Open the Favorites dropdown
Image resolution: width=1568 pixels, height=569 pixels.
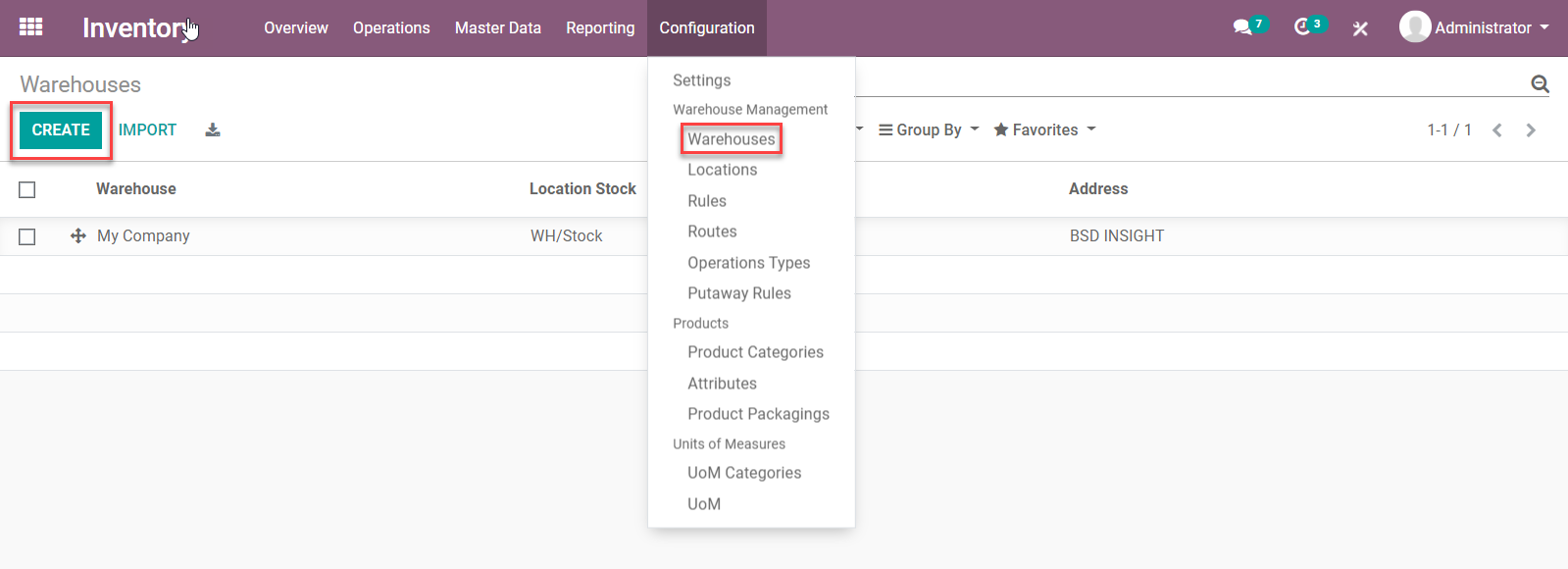pyautogui.click(x=1044, y=130)
